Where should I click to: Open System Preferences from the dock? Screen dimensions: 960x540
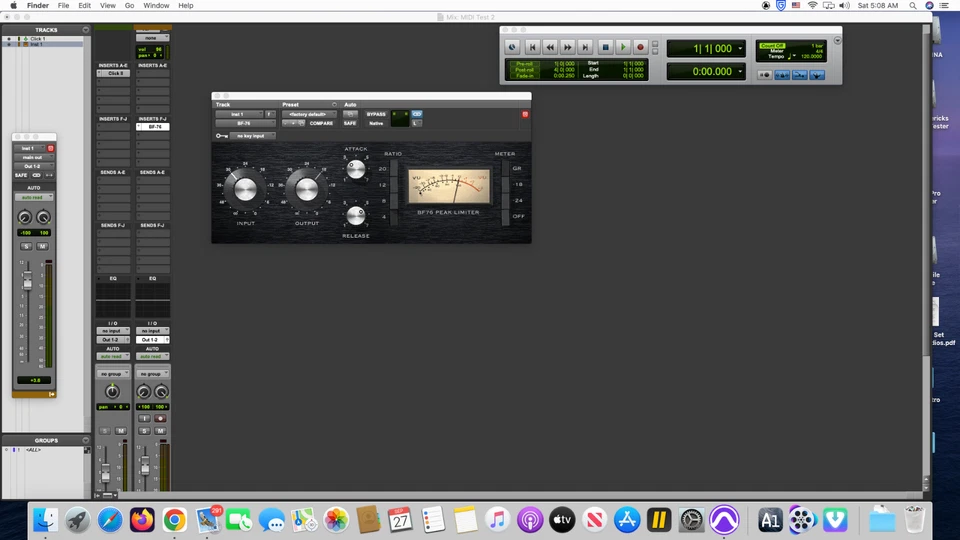pos(691,520)
